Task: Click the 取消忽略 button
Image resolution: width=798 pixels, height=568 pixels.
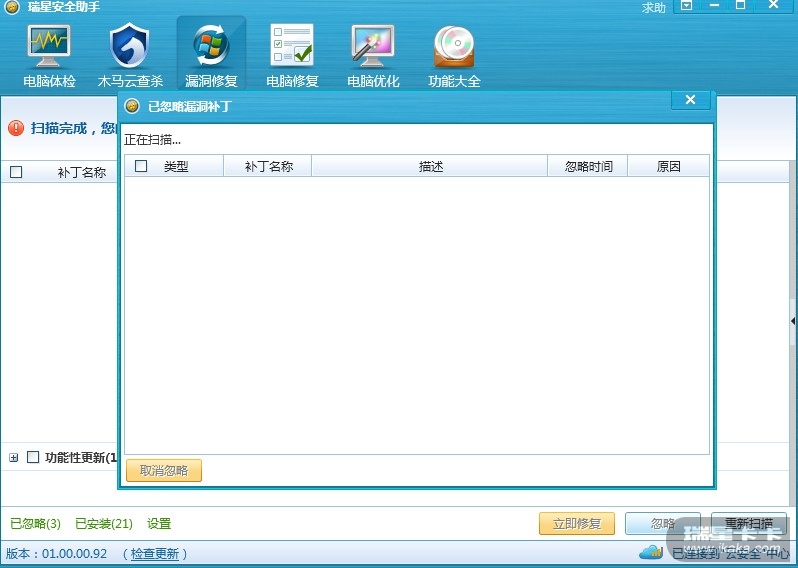Action: pyautogui.click(x=164, y=470)
